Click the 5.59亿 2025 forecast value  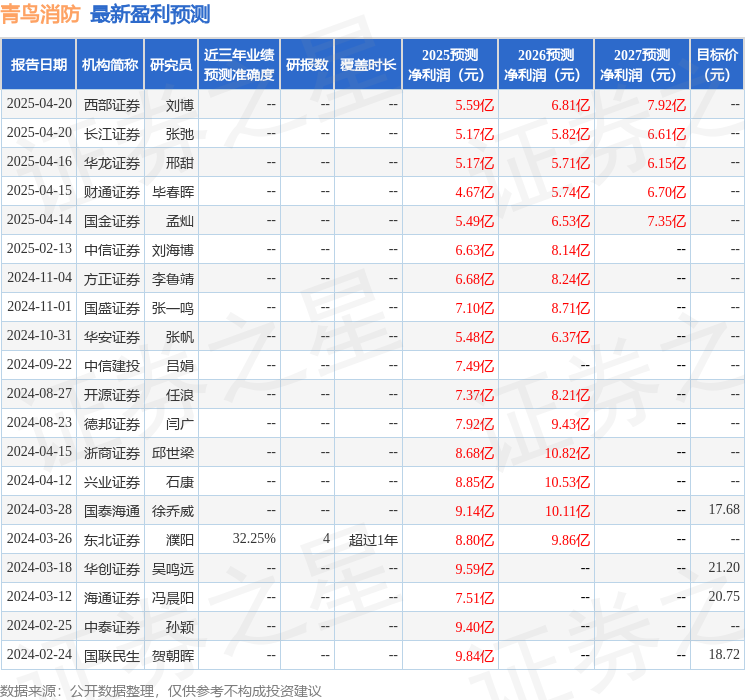[x=475, y=105]
